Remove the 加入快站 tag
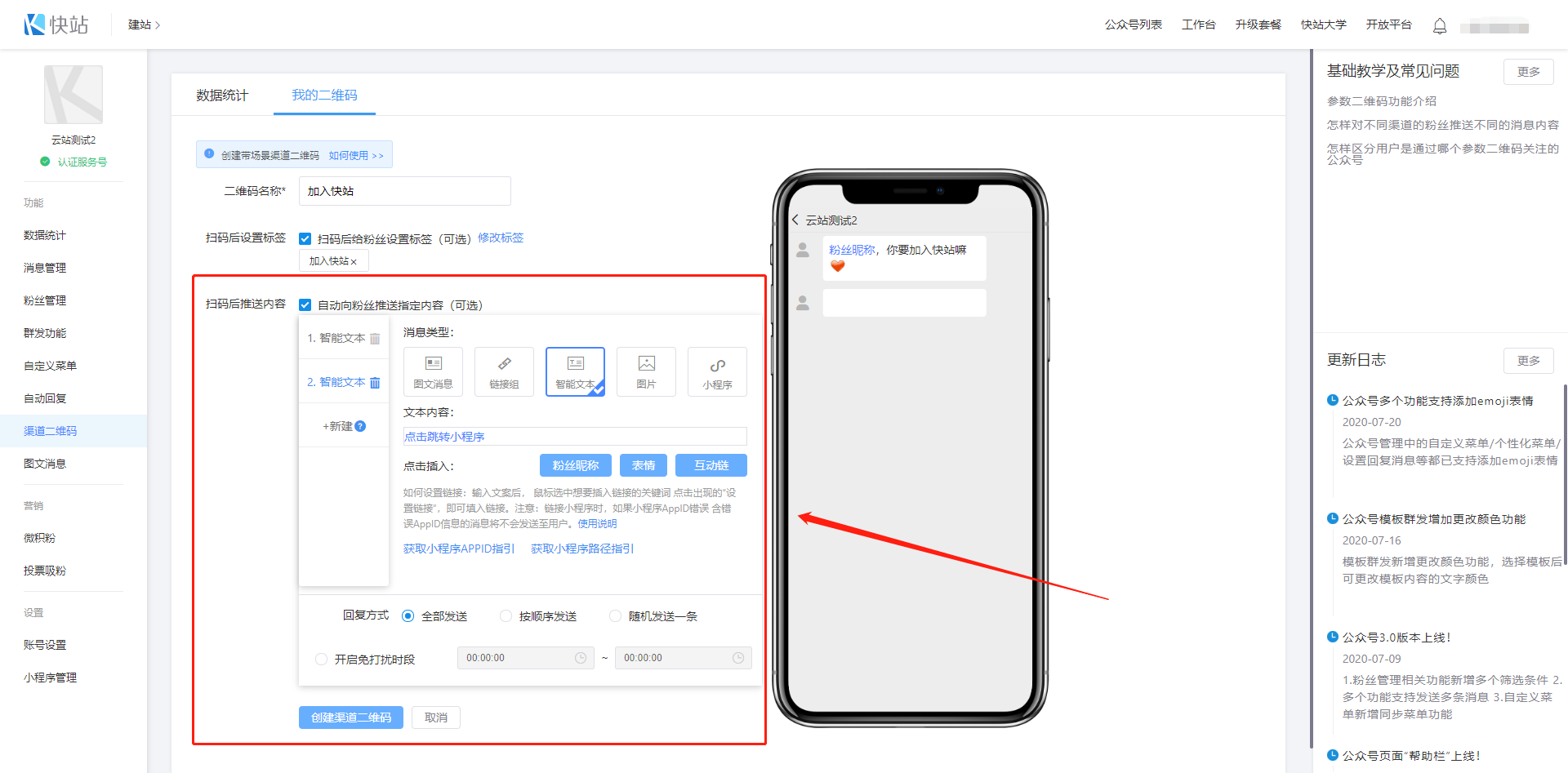The width and height of the screenshot is (1568, 773). 354,262
